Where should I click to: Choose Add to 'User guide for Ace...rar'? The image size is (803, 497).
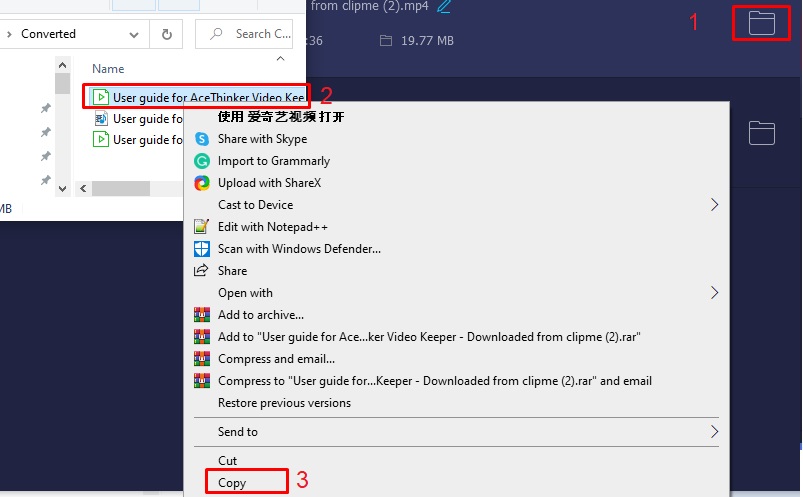pos(429,337)
